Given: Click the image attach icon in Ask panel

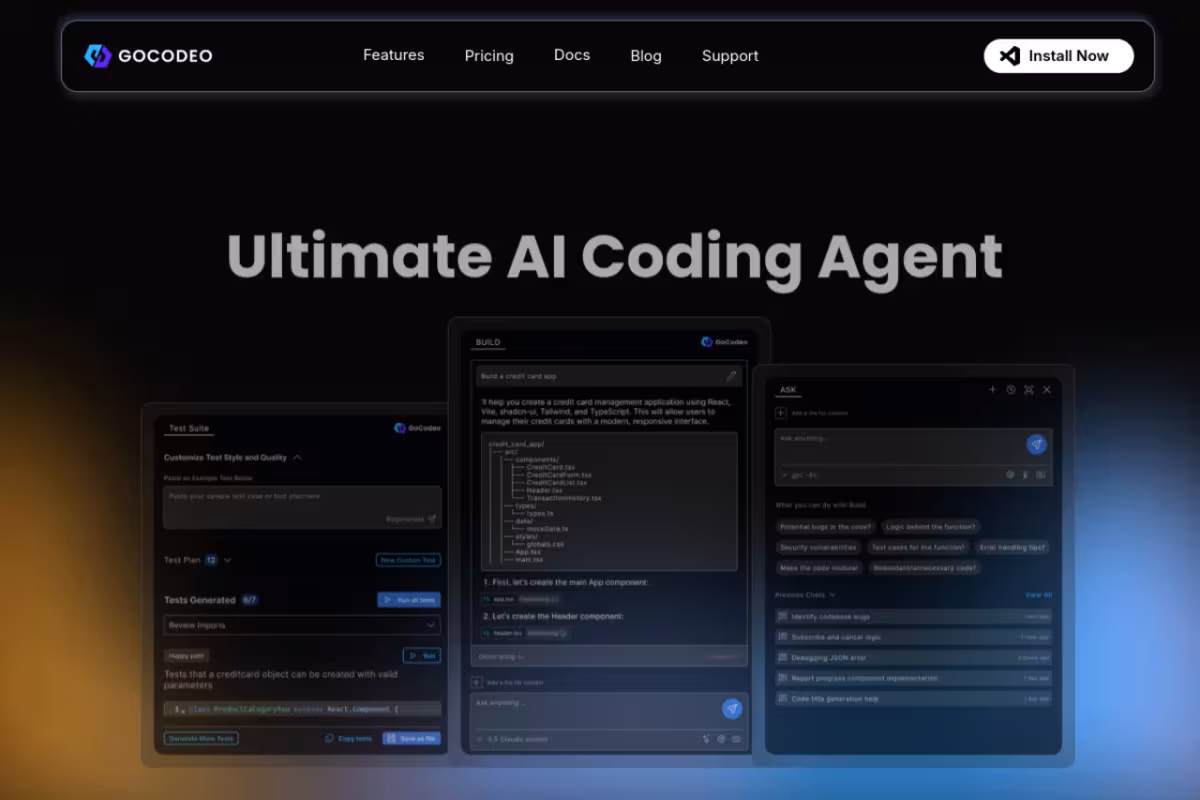Looking at the screenshot, I should (x=1041, y=475).
